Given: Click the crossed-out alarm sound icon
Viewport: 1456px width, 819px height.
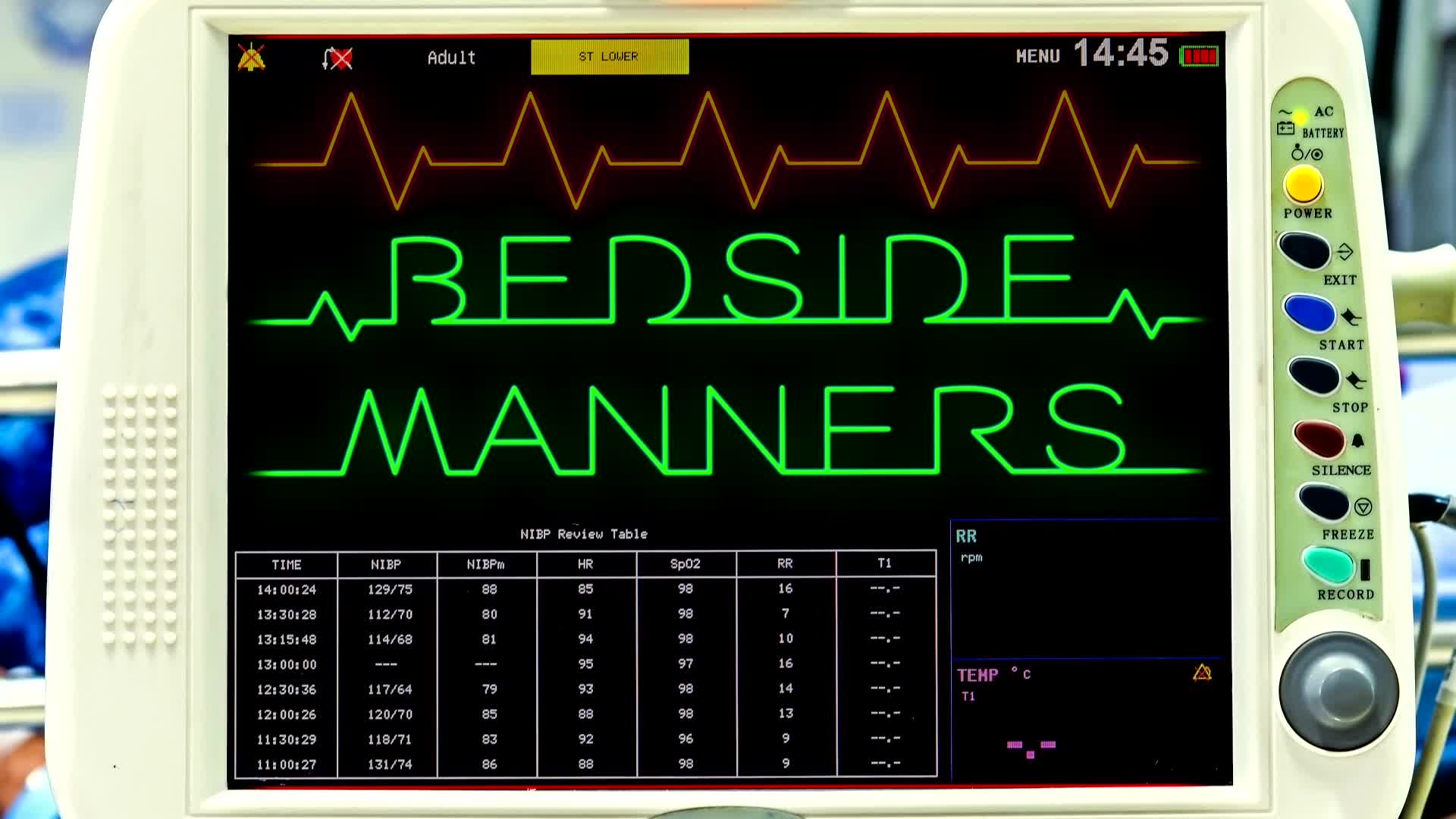Looking at the screenshot, I should (x=337, y=58).
